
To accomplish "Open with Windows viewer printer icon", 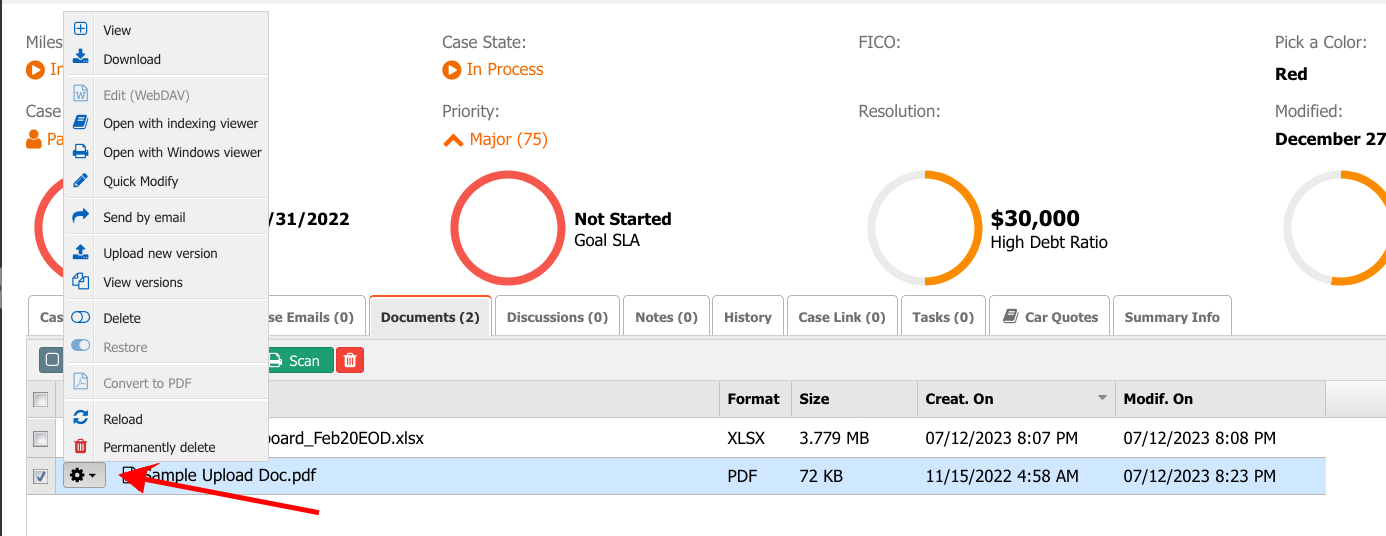I will [x=81, y=152].
